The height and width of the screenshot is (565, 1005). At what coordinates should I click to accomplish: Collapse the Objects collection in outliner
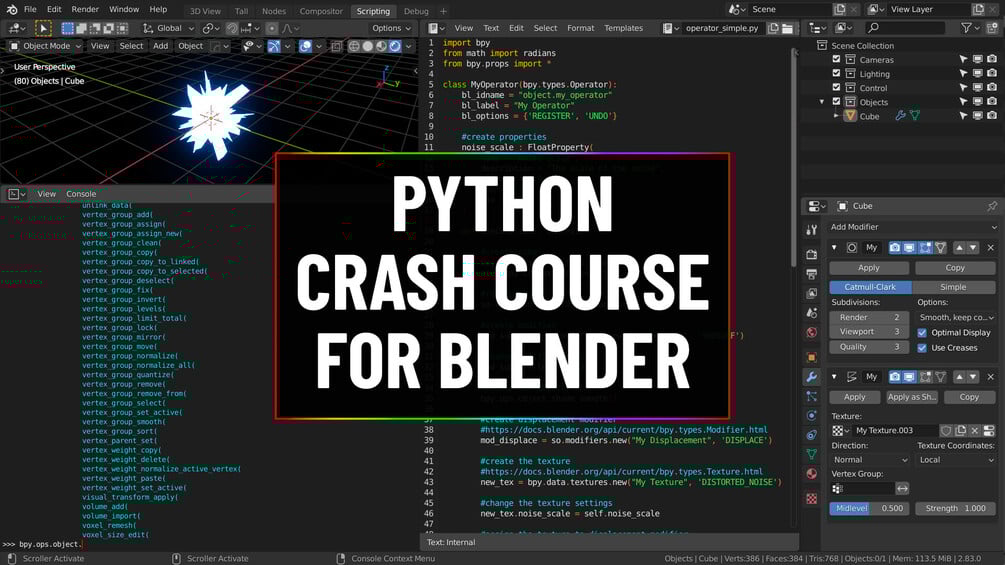[x=822, y=102]
